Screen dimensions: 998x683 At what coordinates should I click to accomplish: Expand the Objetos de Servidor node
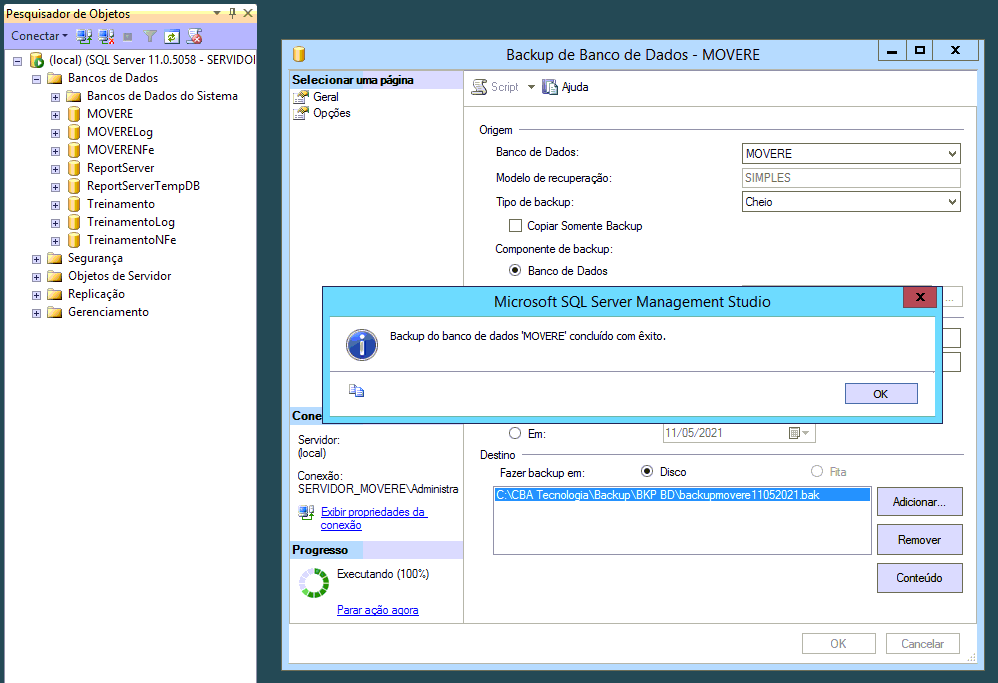point(36,277)
